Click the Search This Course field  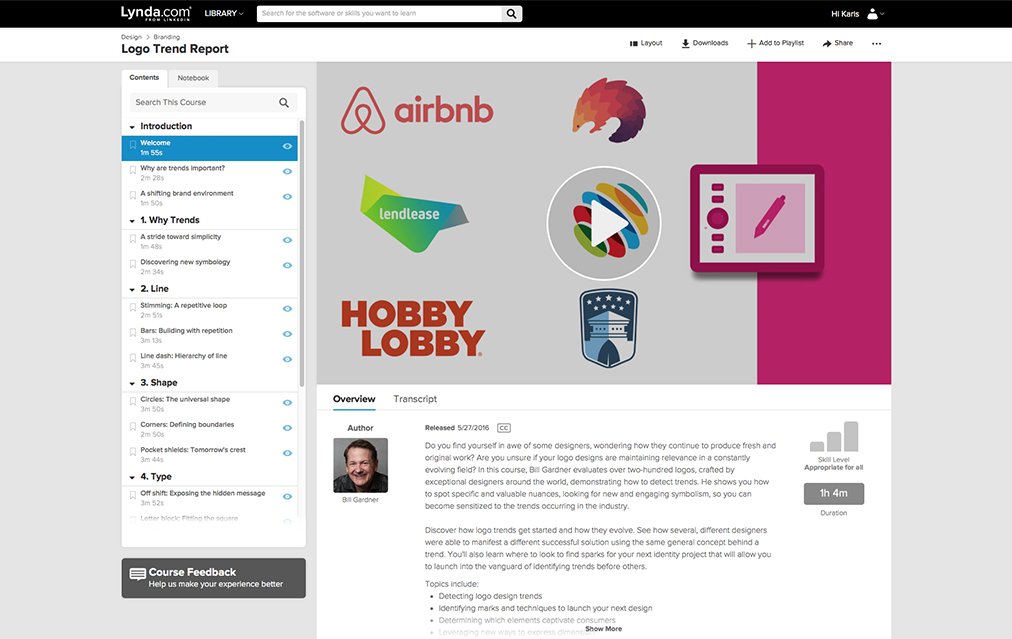click(213, 103)
